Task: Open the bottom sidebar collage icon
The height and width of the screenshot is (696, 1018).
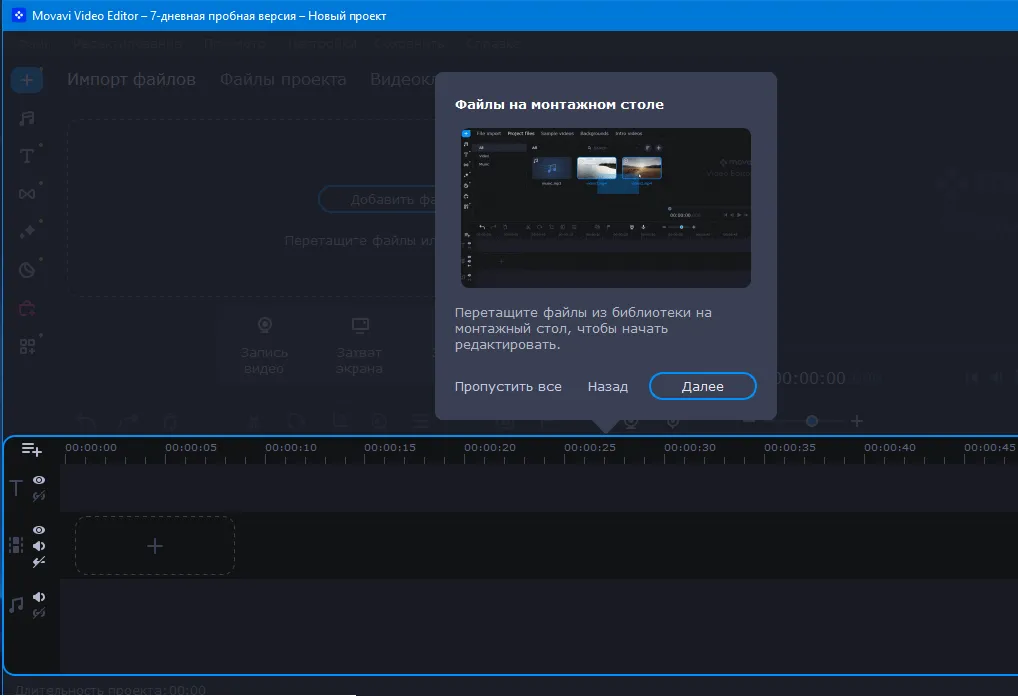Action: pyautogui.click(x=27, y=346)
